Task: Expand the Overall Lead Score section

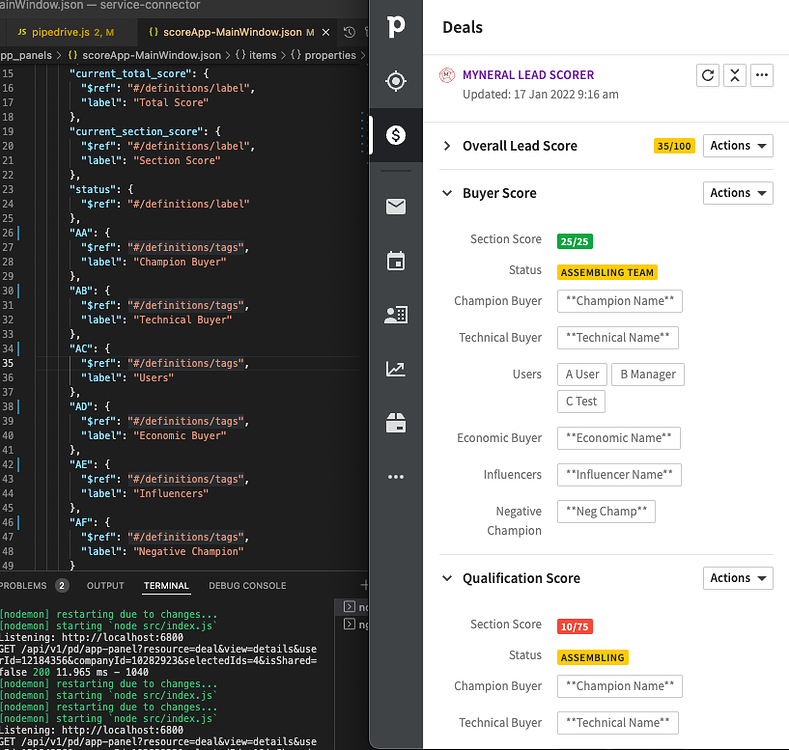Action: (447, 146)
